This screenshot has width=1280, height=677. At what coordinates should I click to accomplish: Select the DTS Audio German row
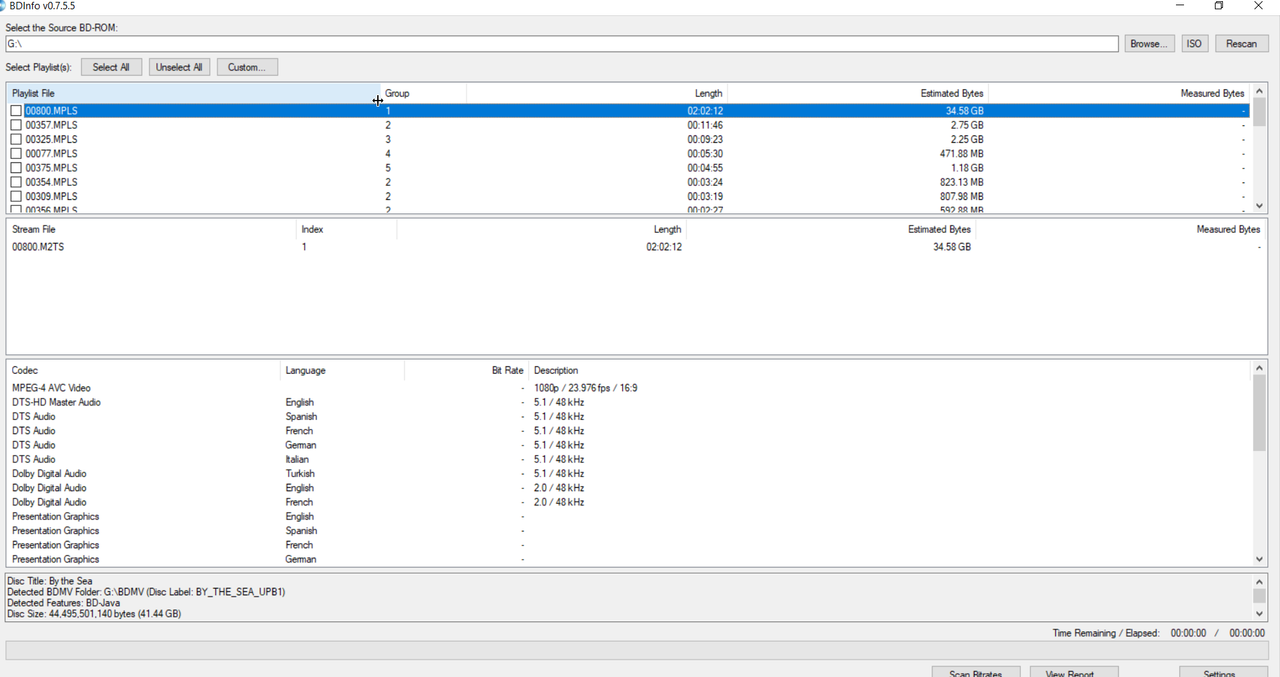tap(629, 445)
